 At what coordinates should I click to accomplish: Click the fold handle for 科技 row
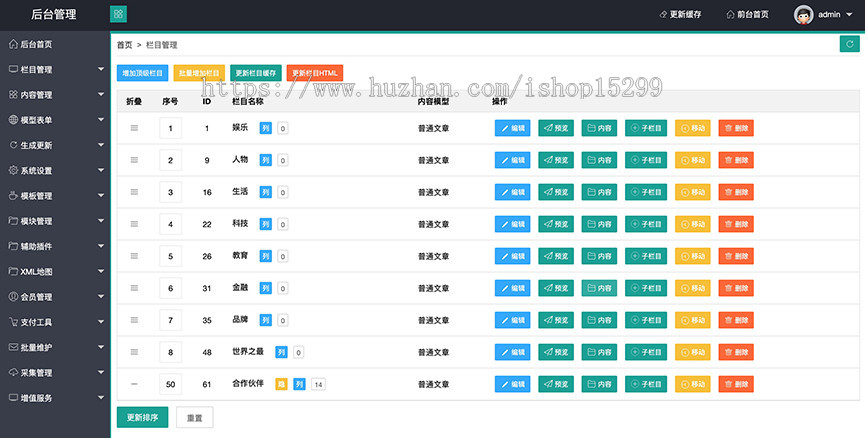click(x=134, y=224)
